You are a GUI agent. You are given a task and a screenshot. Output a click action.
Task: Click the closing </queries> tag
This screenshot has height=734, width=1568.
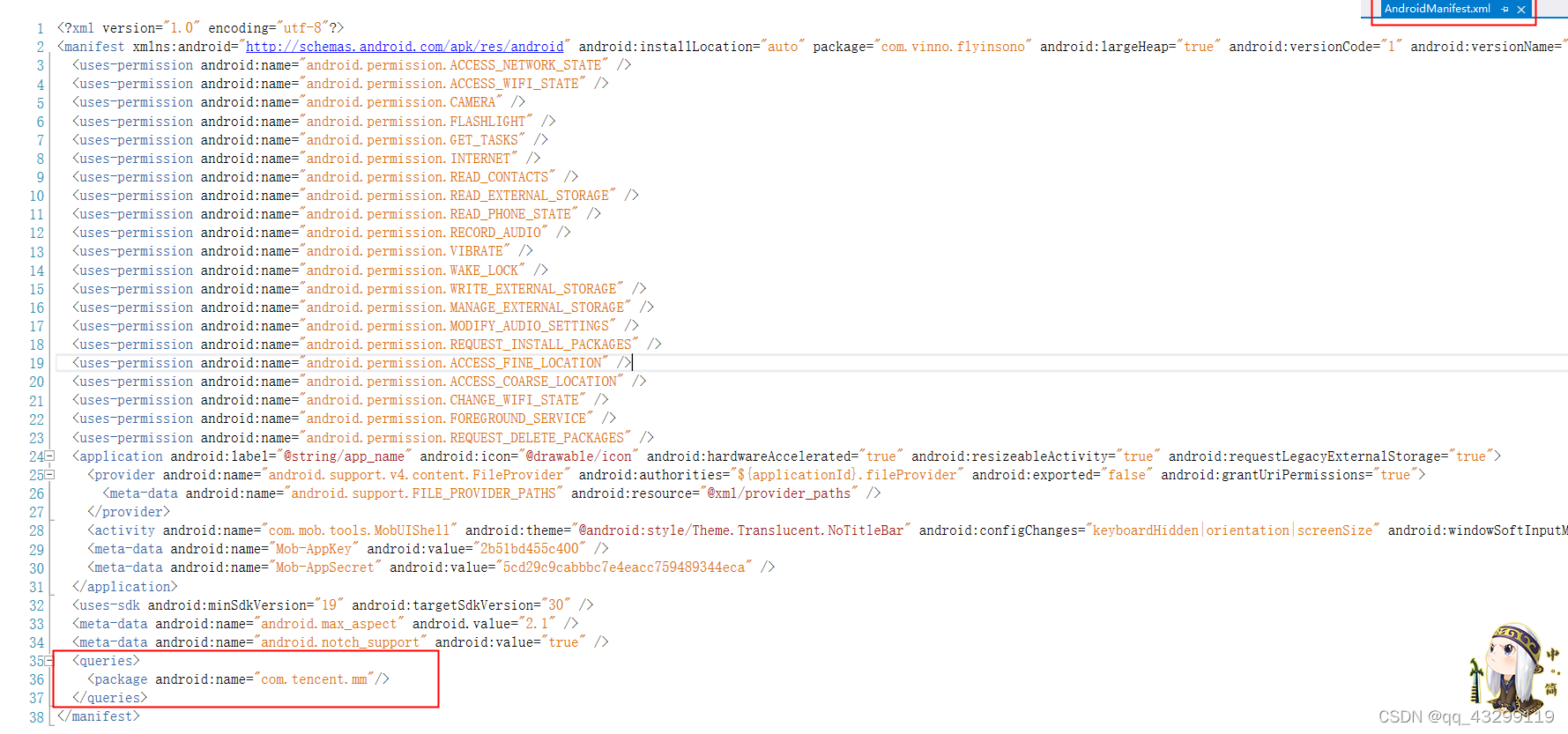pyautogui.click(x=110, y=697)
